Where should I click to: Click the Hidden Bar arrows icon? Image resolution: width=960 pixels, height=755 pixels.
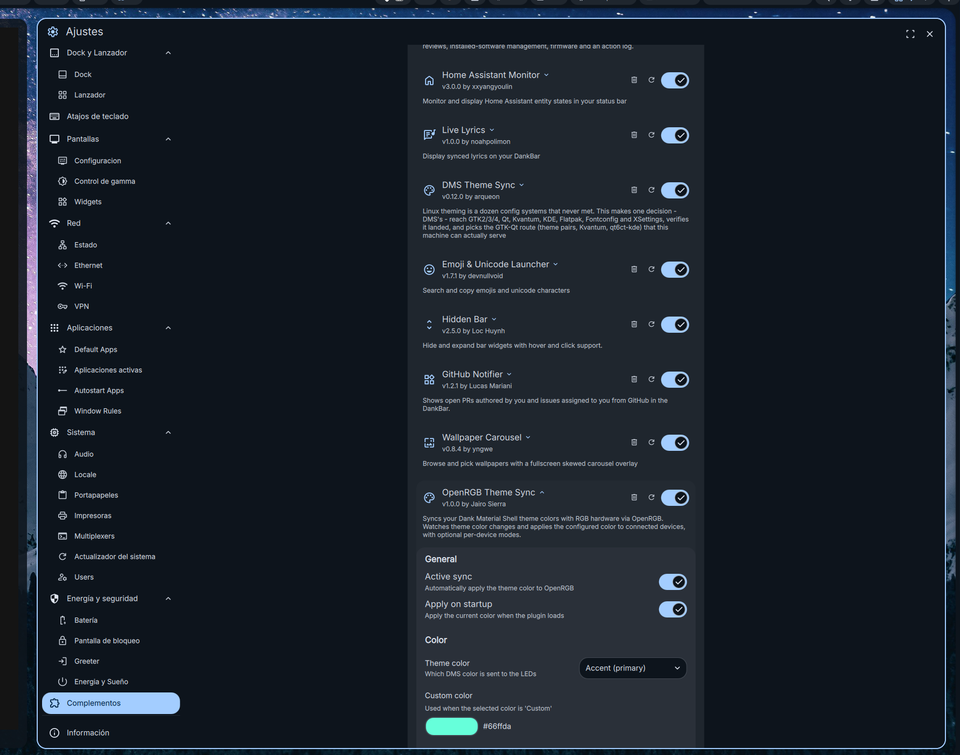click(429, 325)
